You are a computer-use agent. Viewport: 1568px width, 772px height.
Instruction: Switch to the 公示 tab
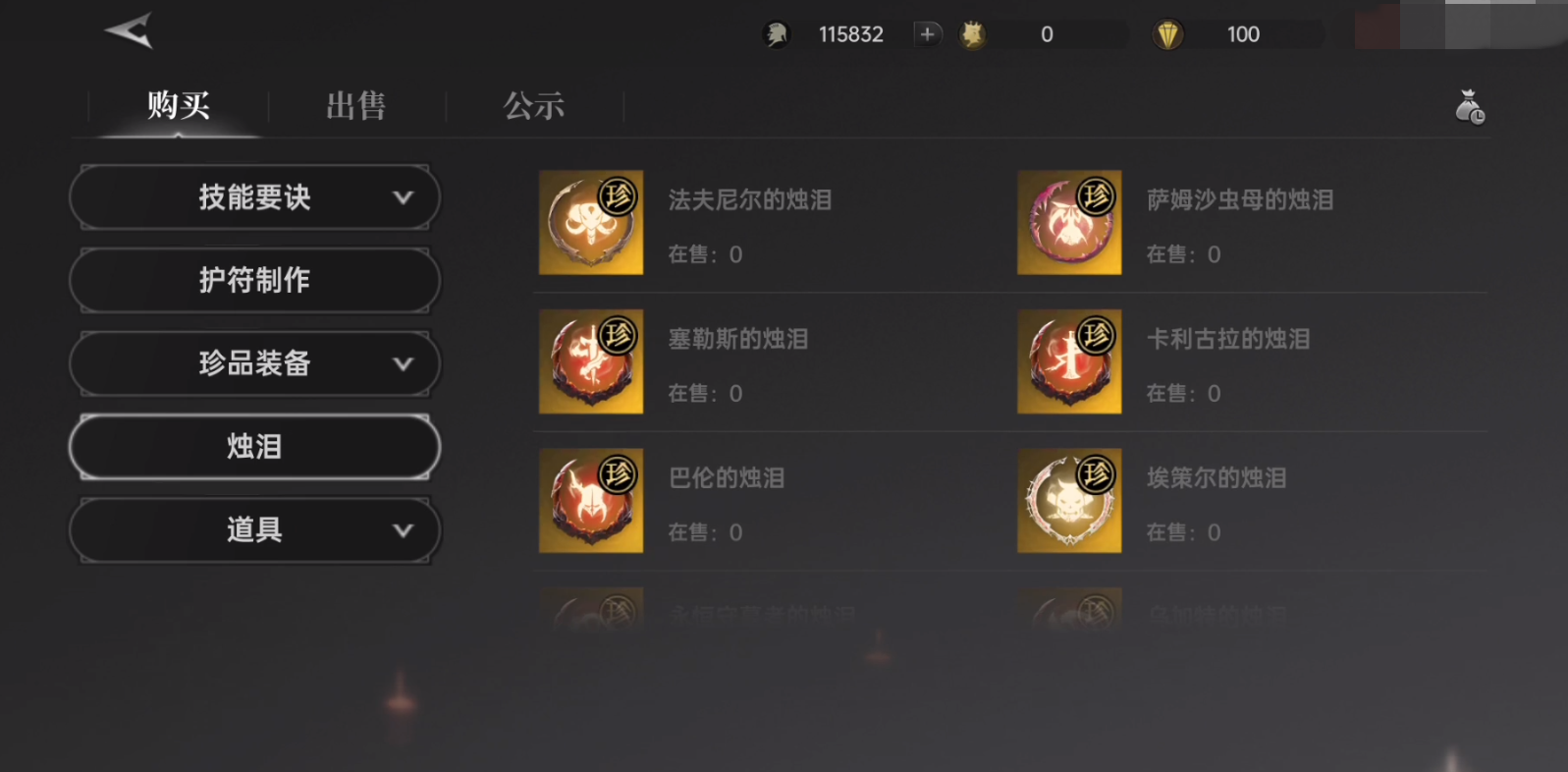[534, 106]
